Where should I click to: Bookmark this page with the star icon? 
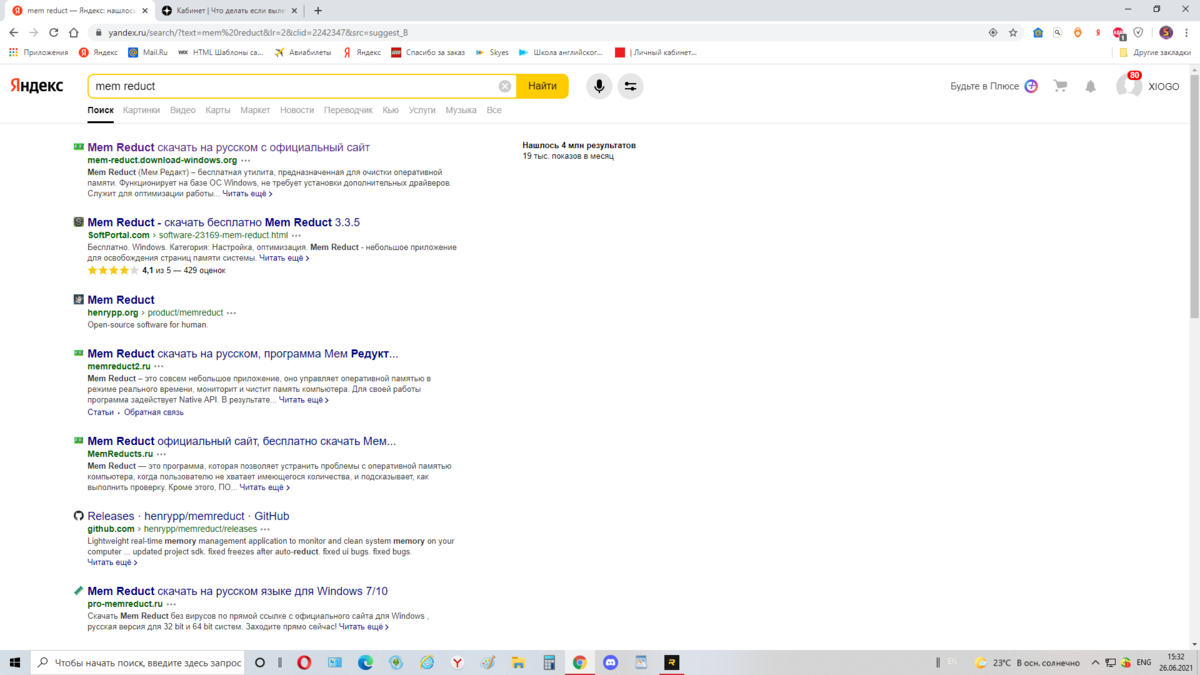coord(1013,32)
